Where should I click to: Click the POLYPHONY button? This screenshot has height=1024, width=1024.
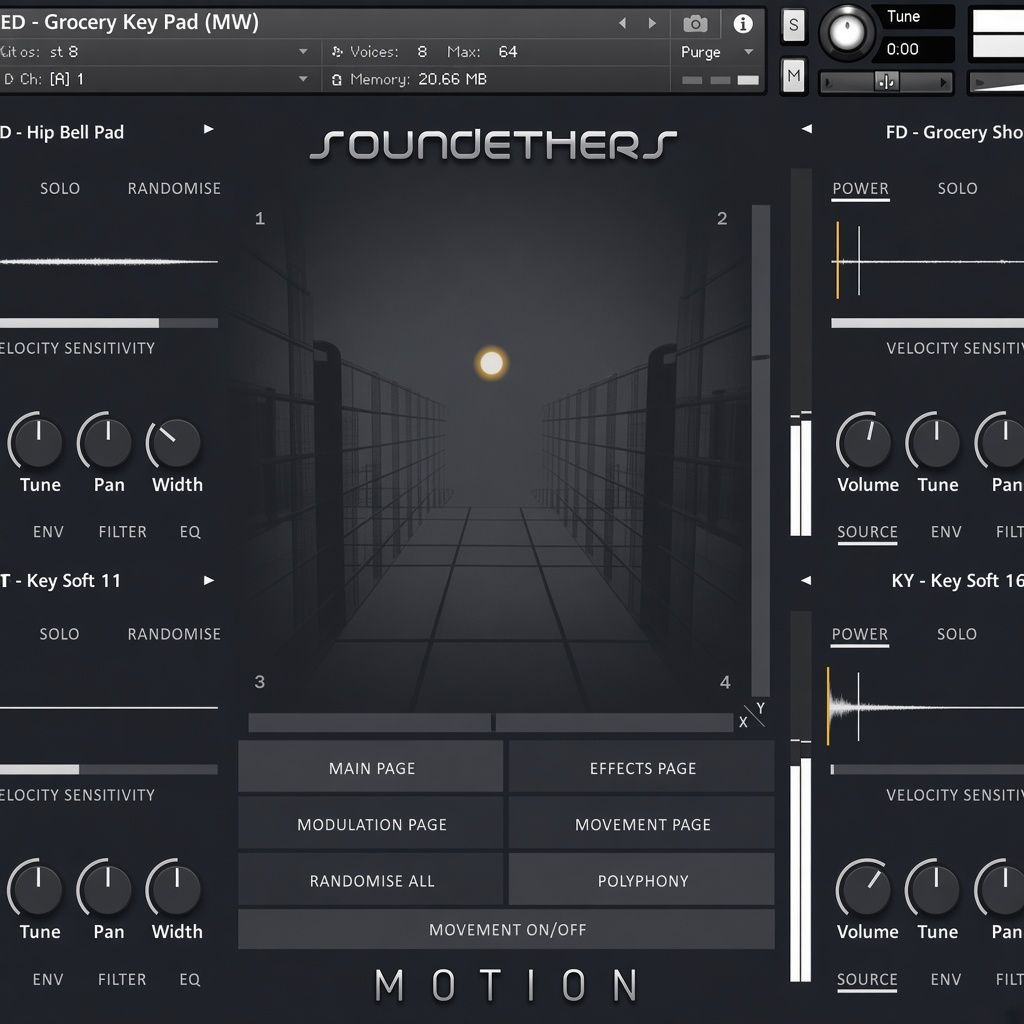642,880
